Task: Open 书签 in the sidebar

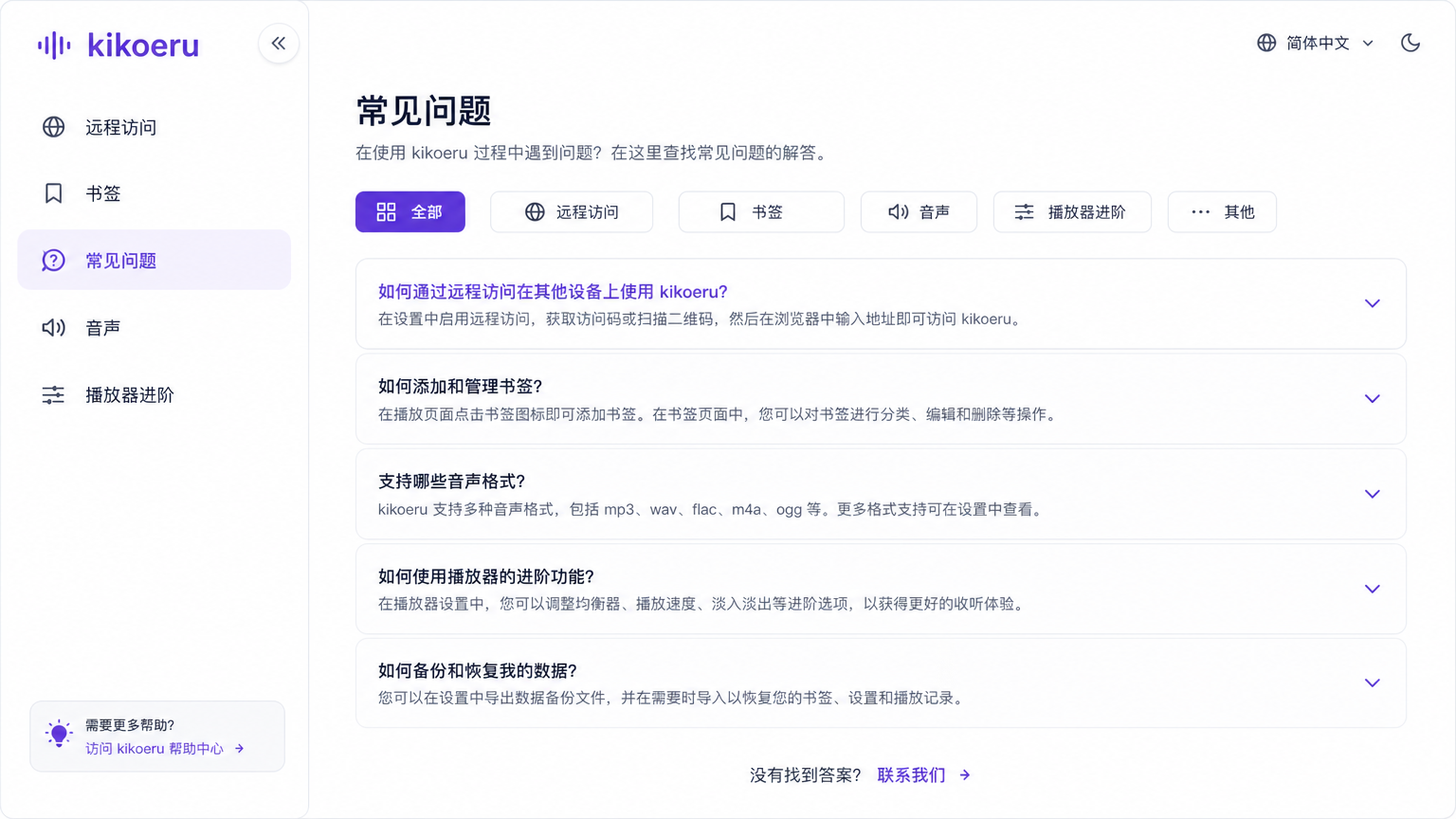Action: [155, 193]
